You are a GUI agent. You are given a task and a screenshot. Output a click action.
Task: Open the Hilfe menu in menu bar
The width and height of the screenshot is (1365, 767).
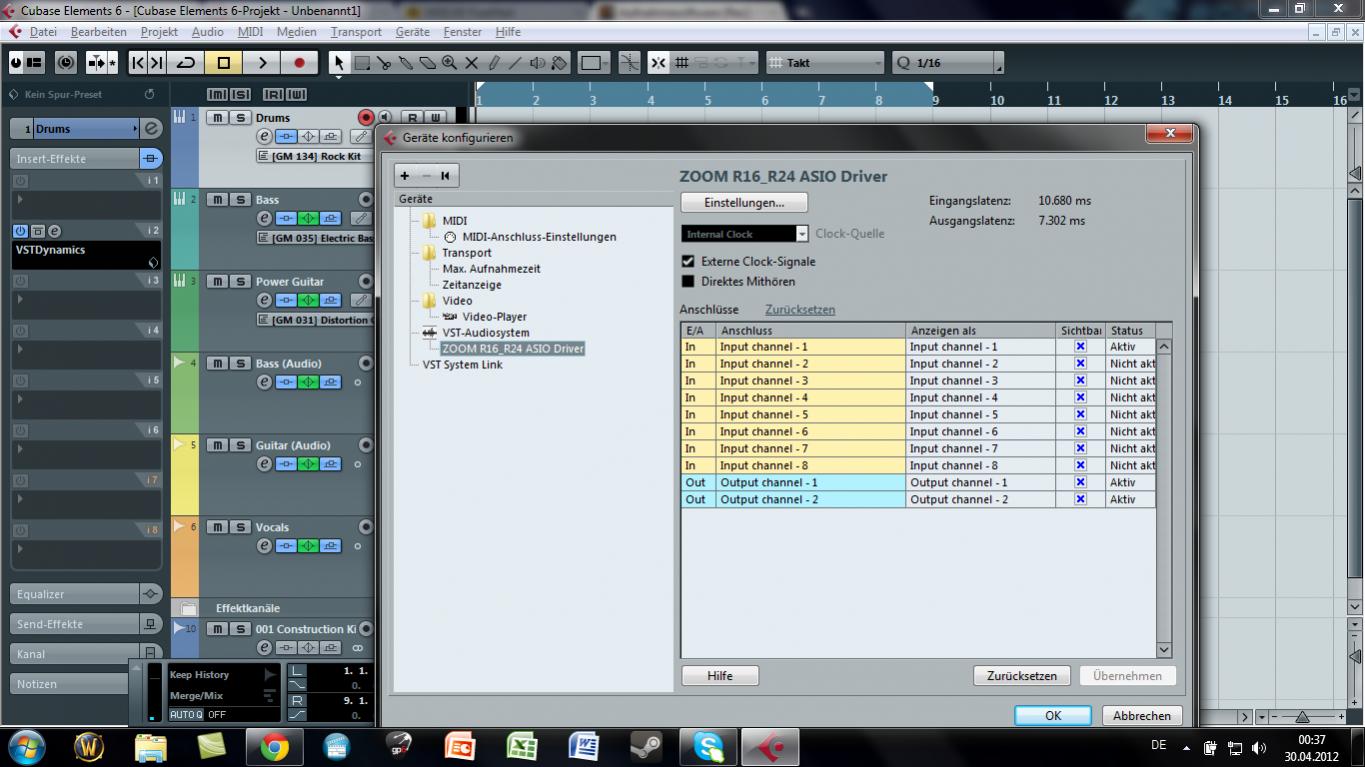(x=508, y=32)
